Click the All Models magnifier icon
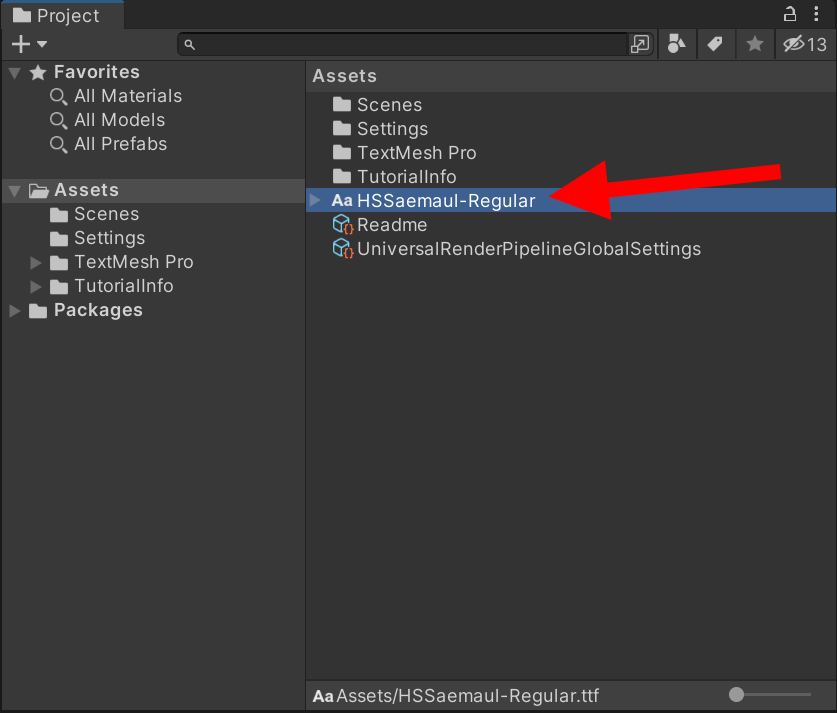 click(58, 121)
